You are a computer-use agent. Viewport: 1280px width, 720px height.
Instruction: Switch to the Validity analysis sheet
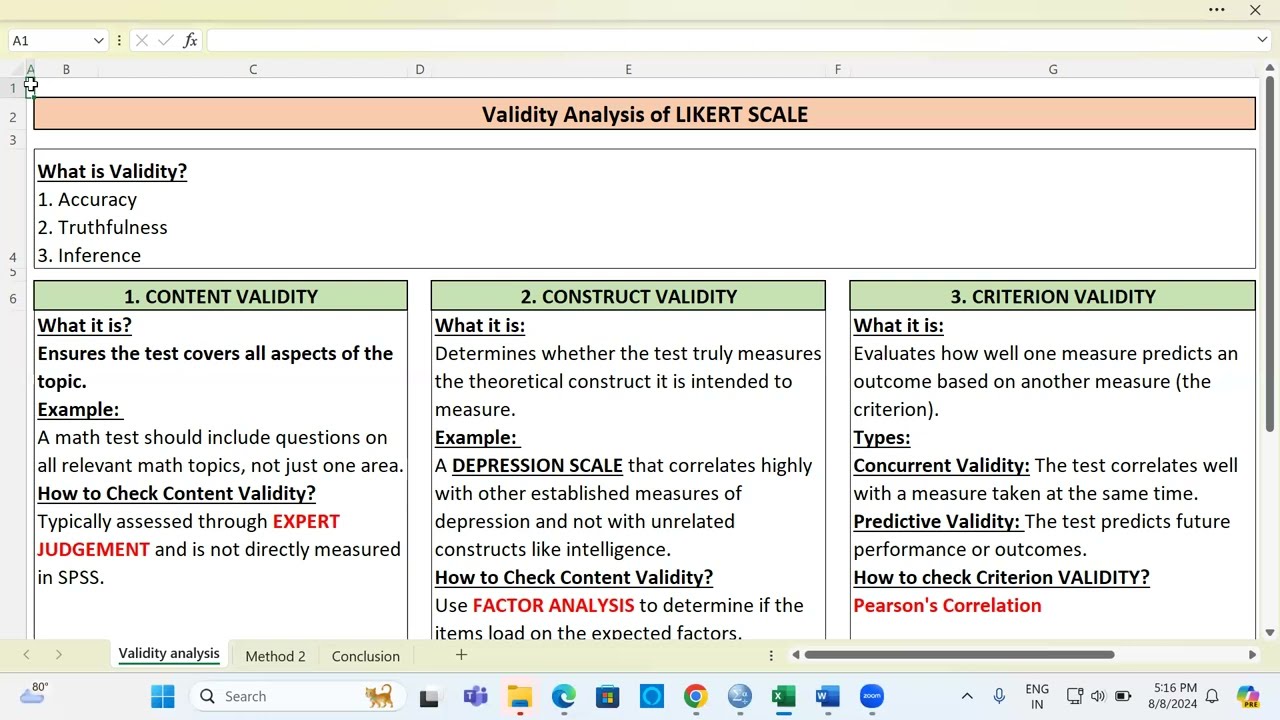point(168,654)
